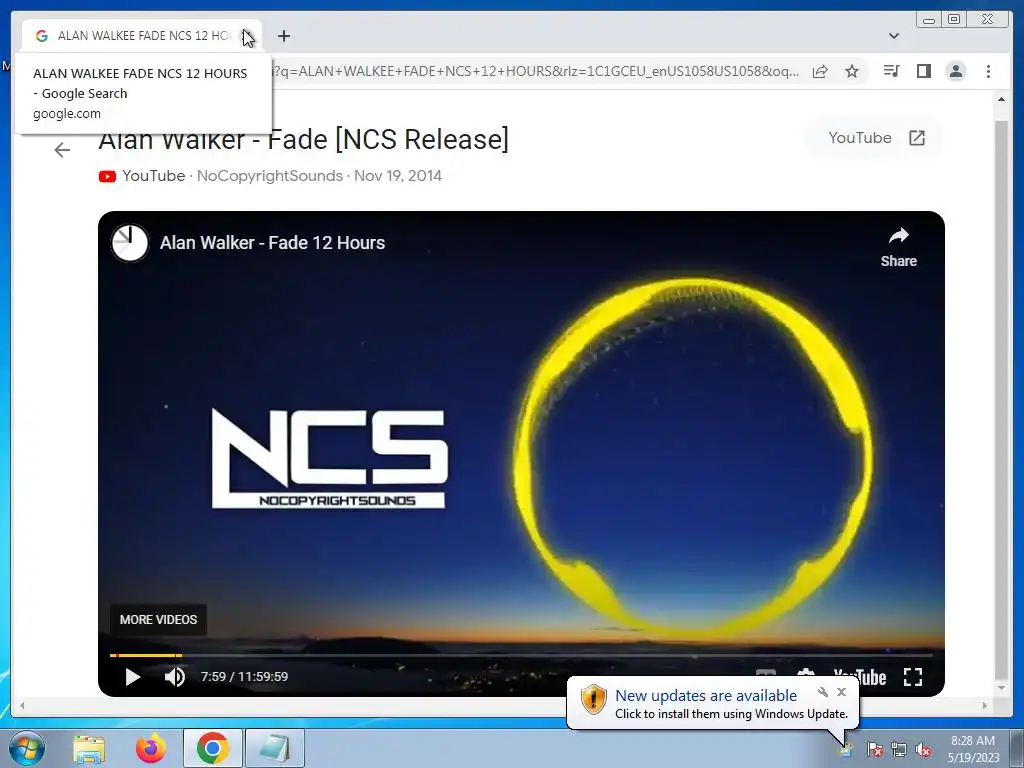Open the Chrome profile avatar menu
Screen dimensions: 1024x768
coord(955,71)
